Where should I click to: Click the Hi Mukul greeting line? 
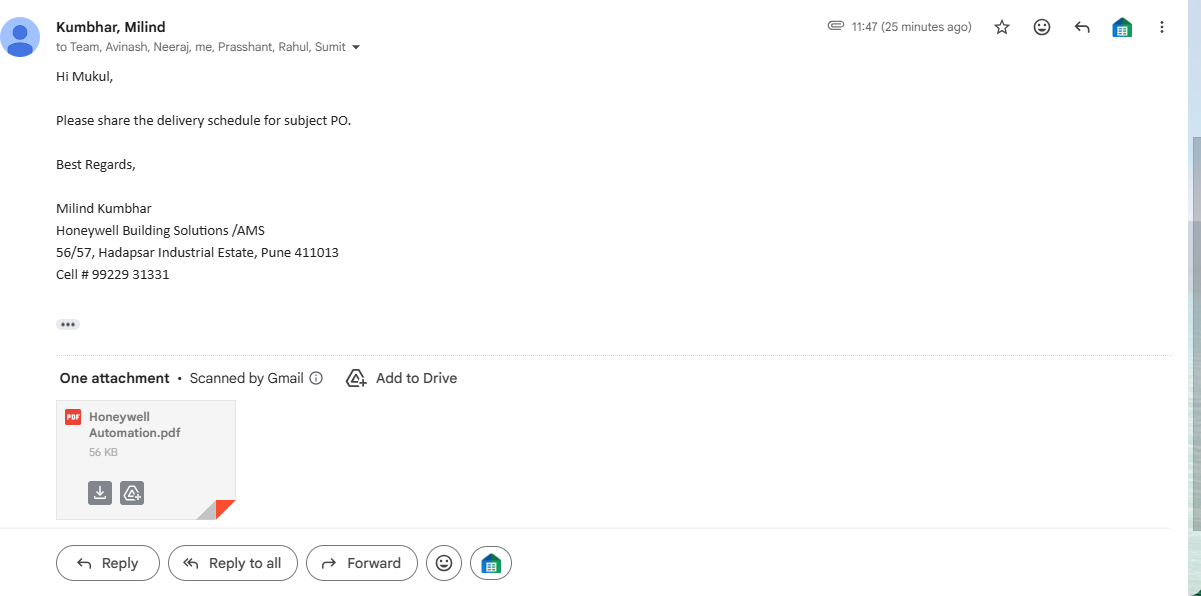pyautogui.click(x=85, y=76)
